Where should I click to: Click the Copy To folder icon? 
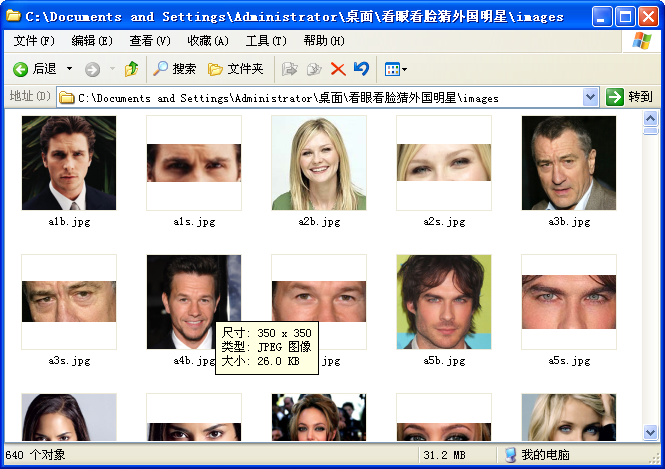(314, 69)
